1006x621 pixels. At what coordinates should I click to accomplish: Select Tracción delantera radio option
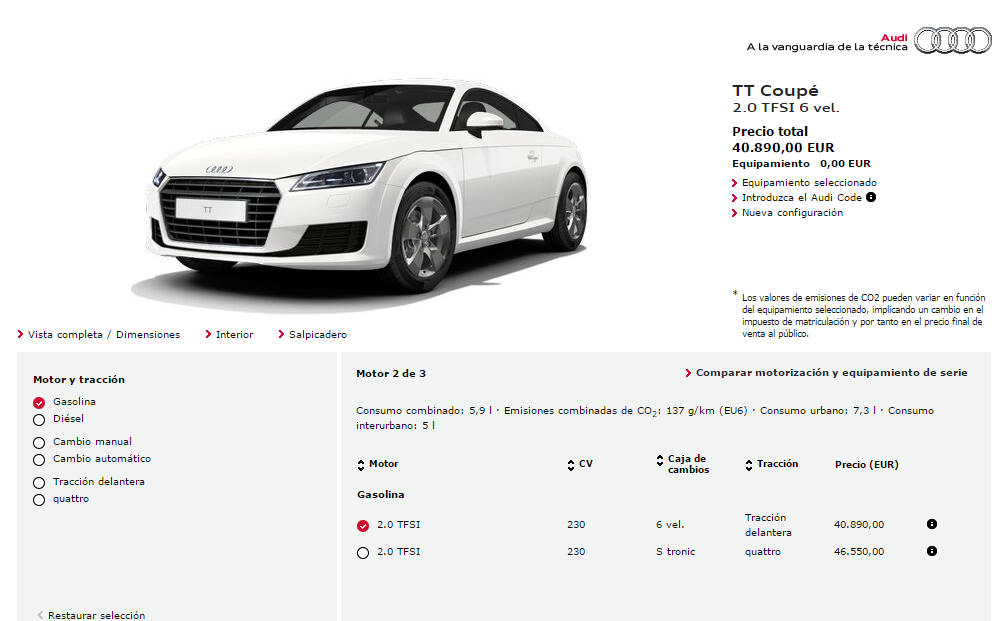pyautogui.click(x=39, y=482)
